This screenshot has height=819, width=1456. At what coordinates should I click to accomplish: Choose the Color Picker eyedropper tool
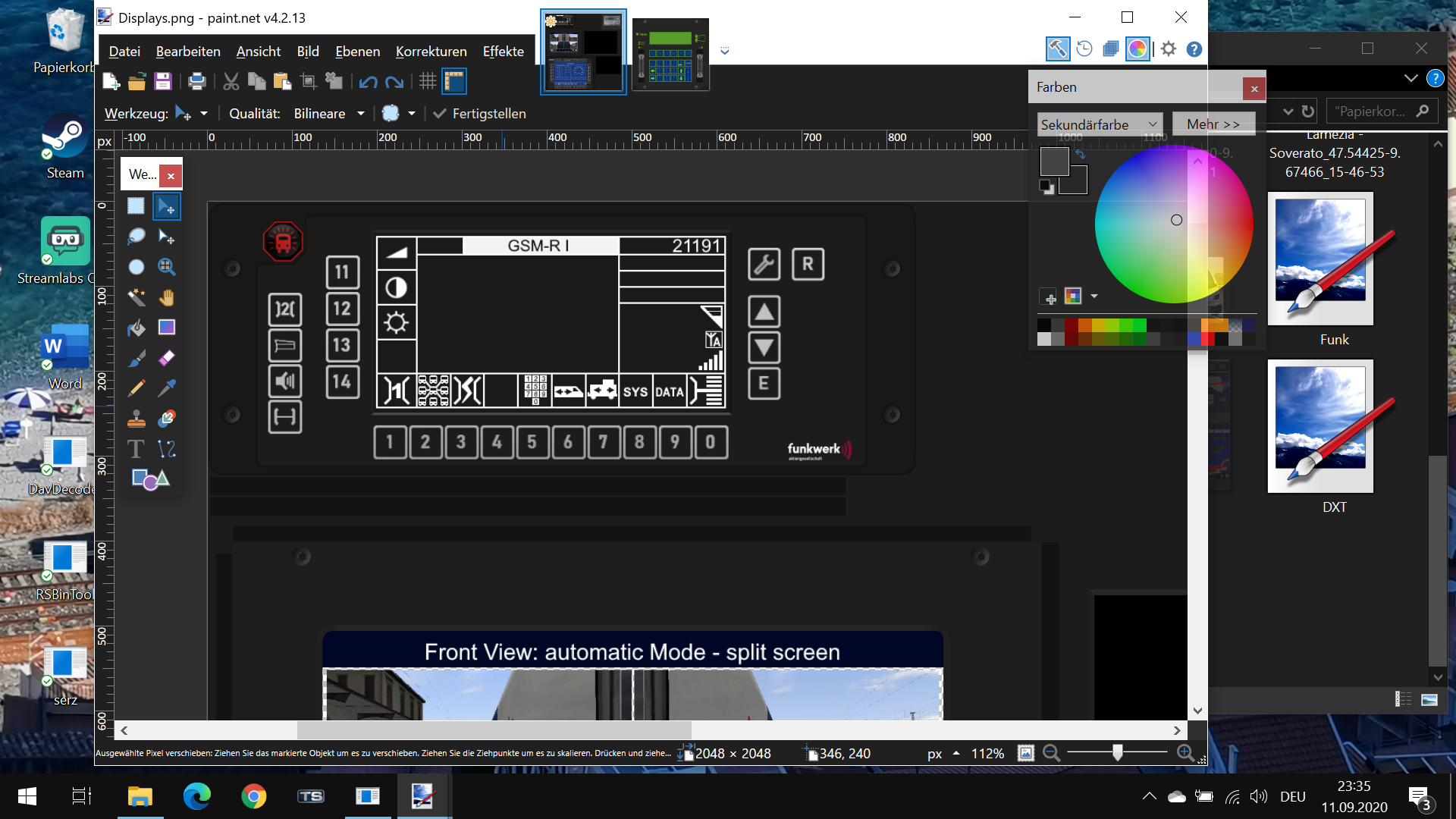(167, 388)
